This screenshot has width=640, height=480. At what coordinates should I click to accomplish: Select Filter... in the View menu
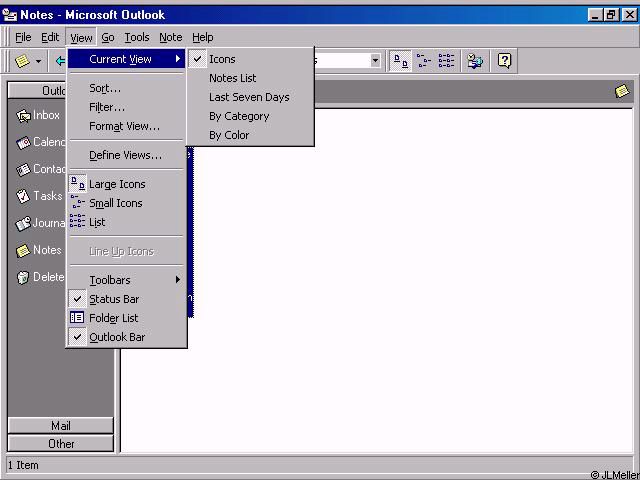click(126, 107)
